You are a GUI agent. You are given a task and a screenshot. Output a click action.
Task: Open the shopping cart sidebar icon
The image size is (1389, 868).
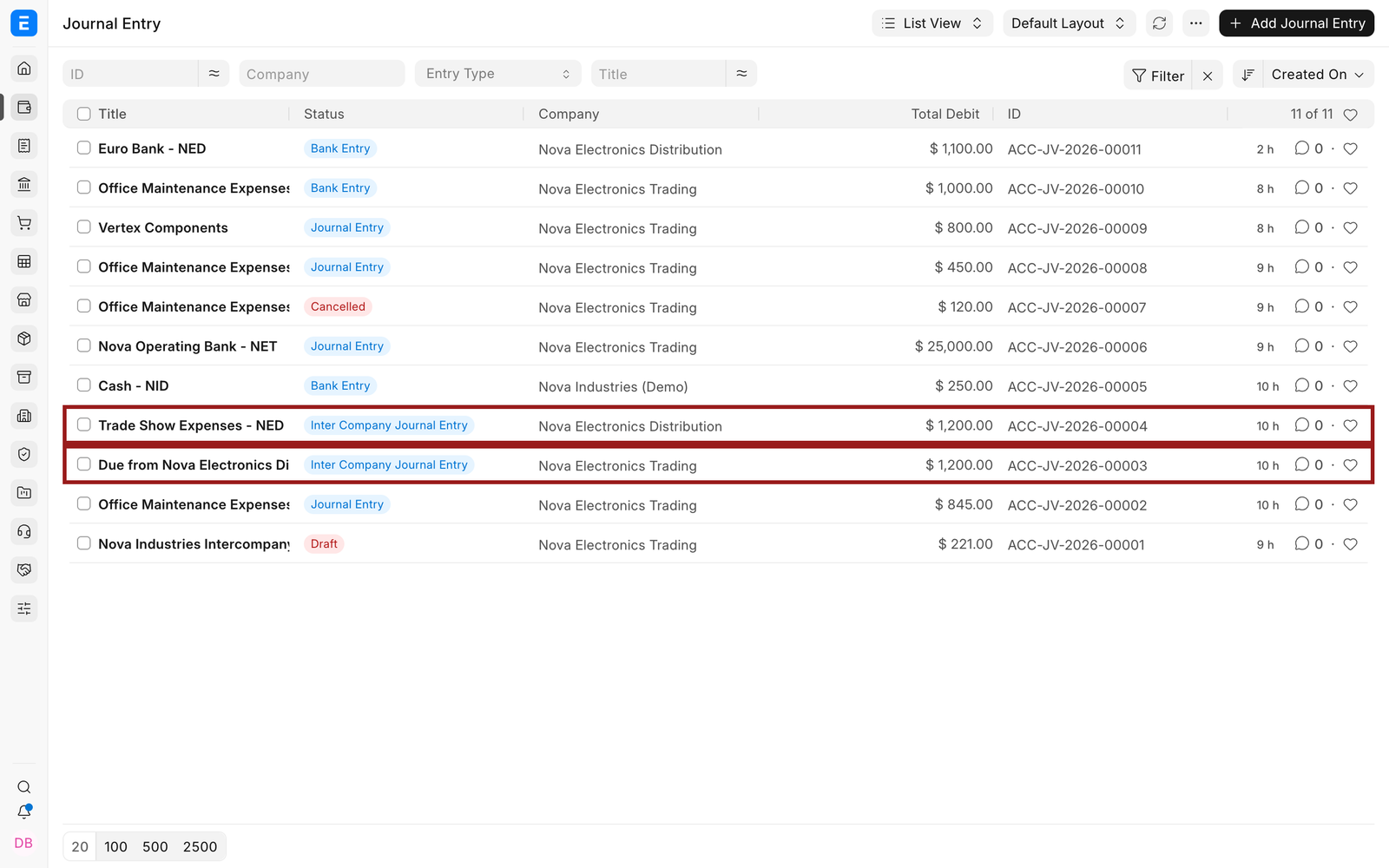[24, 223]
